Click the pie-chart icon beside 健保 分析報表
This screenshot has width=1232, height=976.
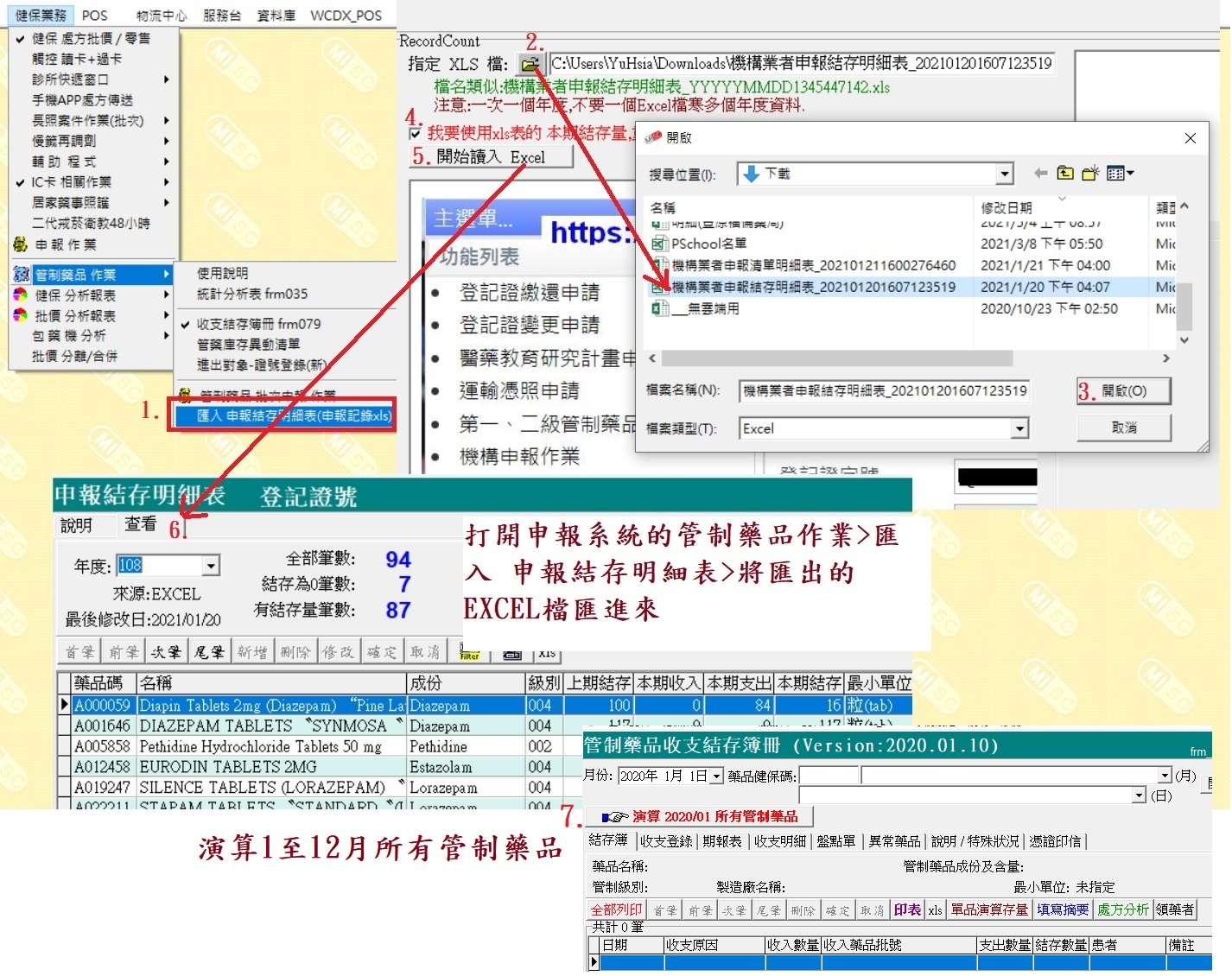(x=21, y=295)
